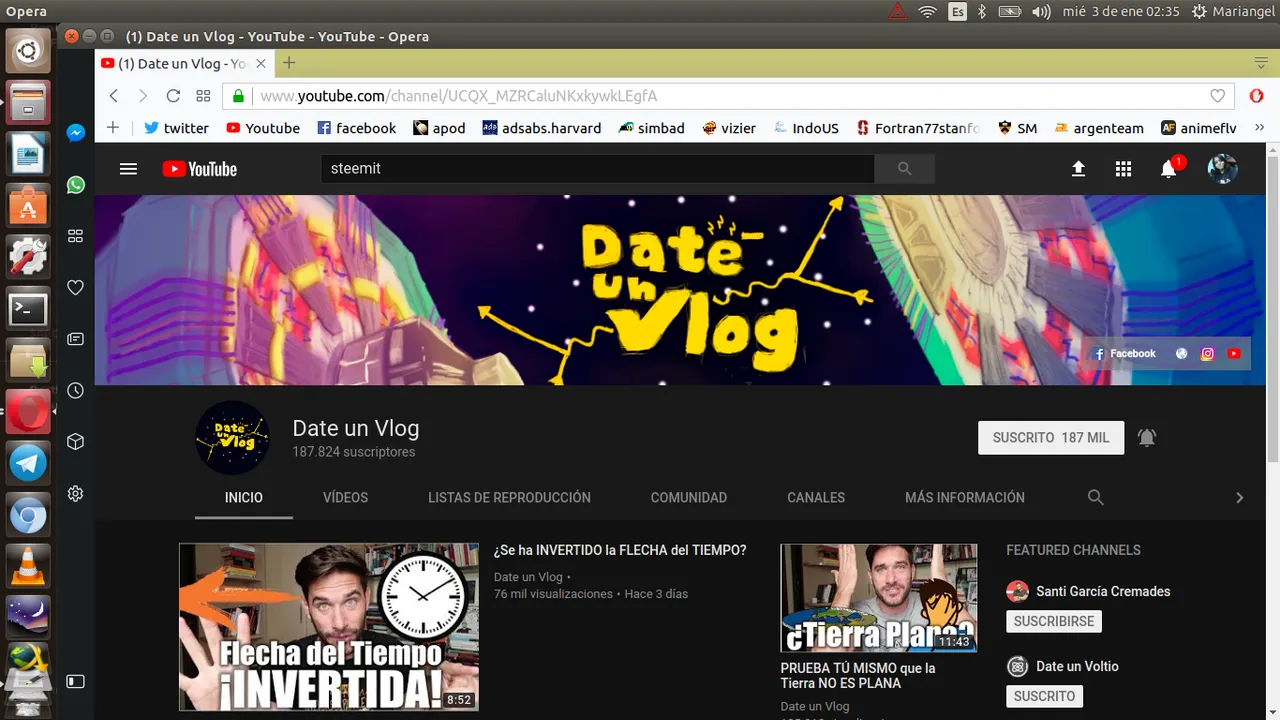Image resolution: width=1280 pixels, height=720 pixels.
Task: Open a new tab with plus button
Action: point(289,63)
